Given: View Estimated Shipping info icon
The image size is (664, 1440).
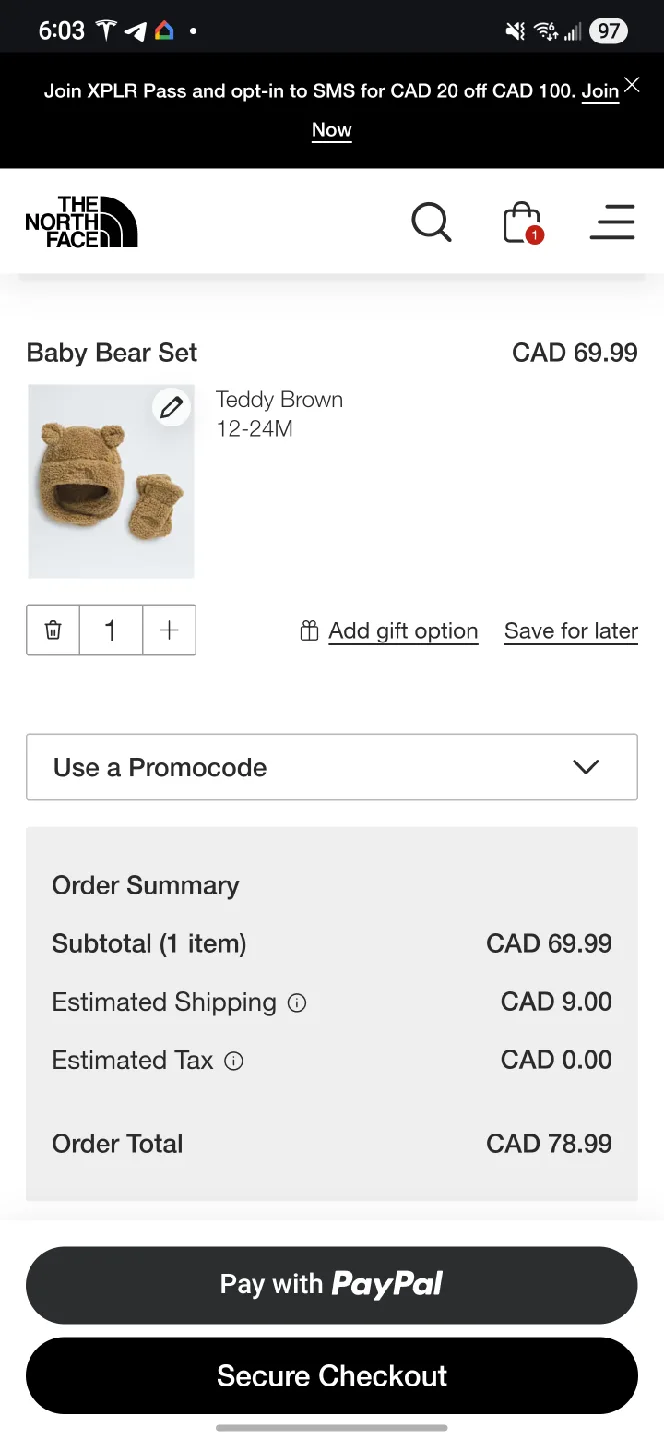Looking at the screenshot, I should tap(296, 1003).
